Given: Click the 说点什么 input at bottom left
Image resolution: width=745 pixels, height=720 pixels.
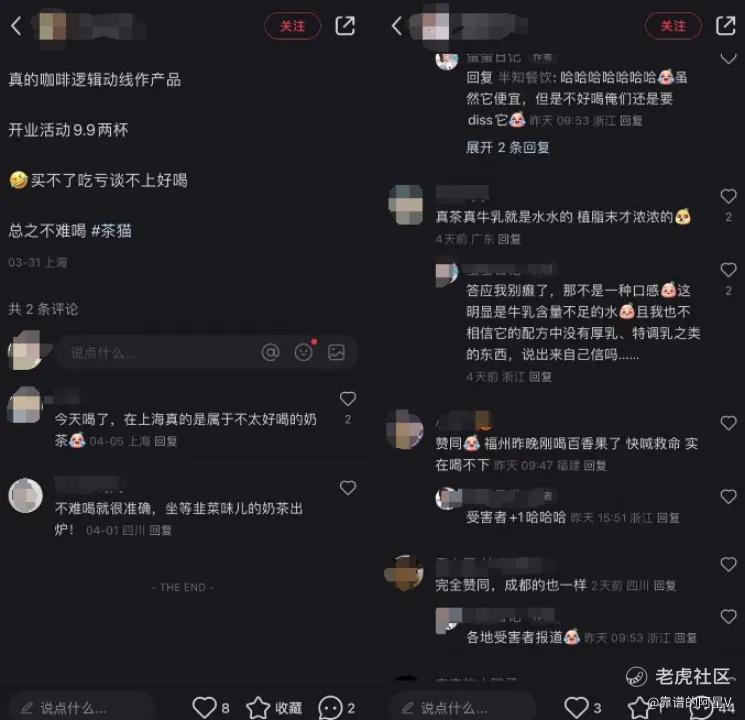Looking at the screenshot, I should (x=82, y=708).
